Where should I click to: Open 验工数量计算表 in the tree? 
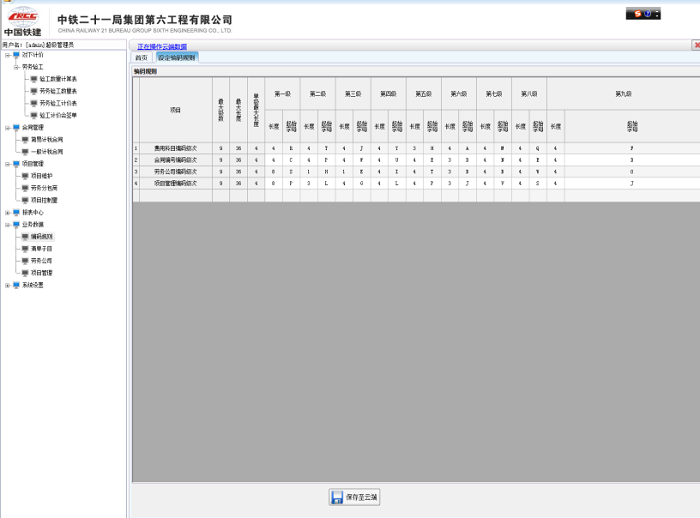click(58, 79)
